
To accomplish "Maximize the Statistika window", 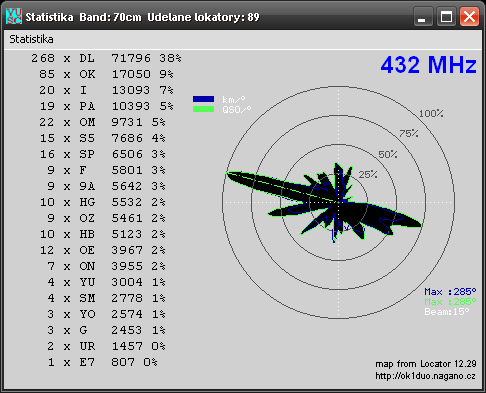I will [446, 16].
